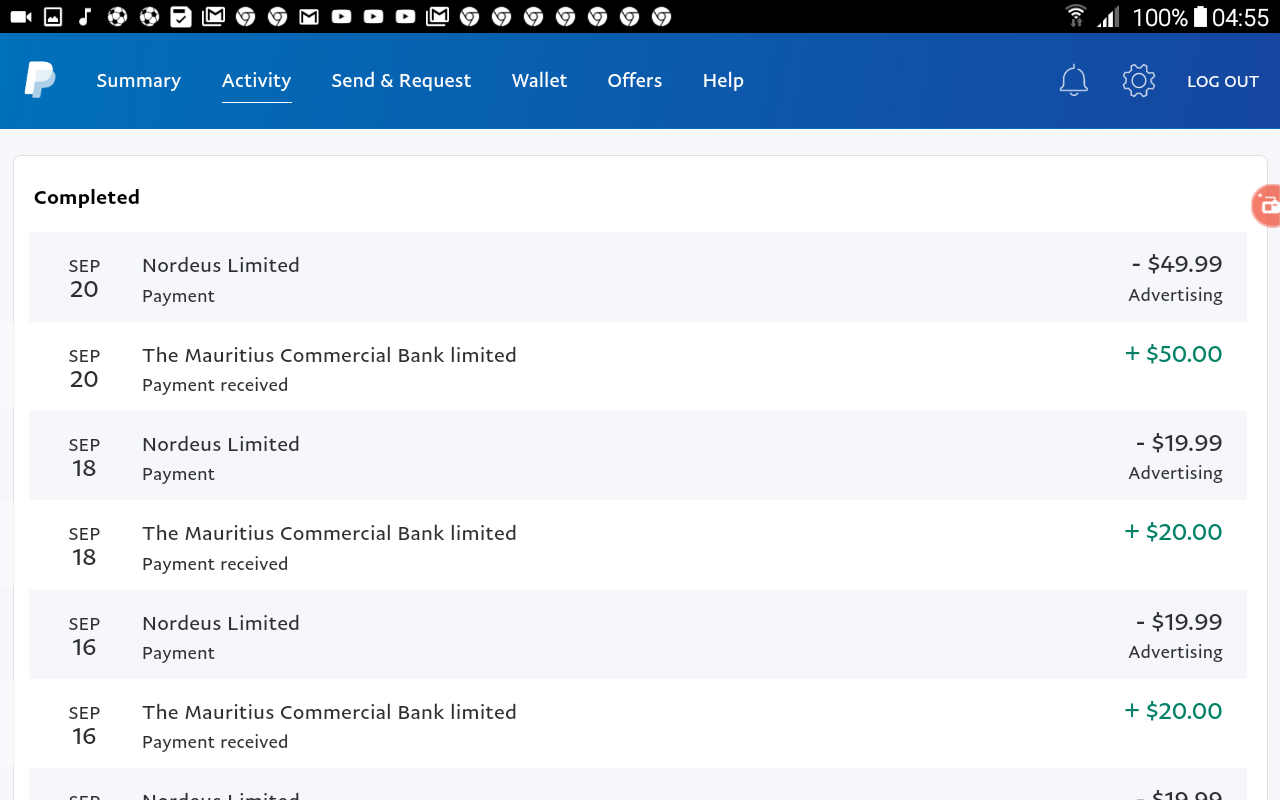The height and width of the screenshot is (800, 1280).
Task: Tap the video camera status icon
Action: pos(21,17)
